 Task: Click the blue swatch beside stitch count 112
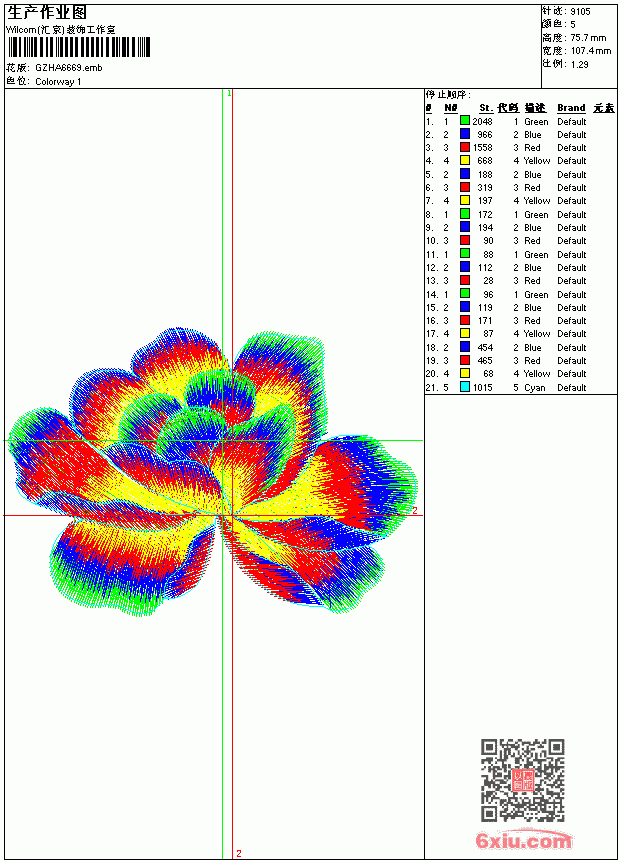point(465,267)
